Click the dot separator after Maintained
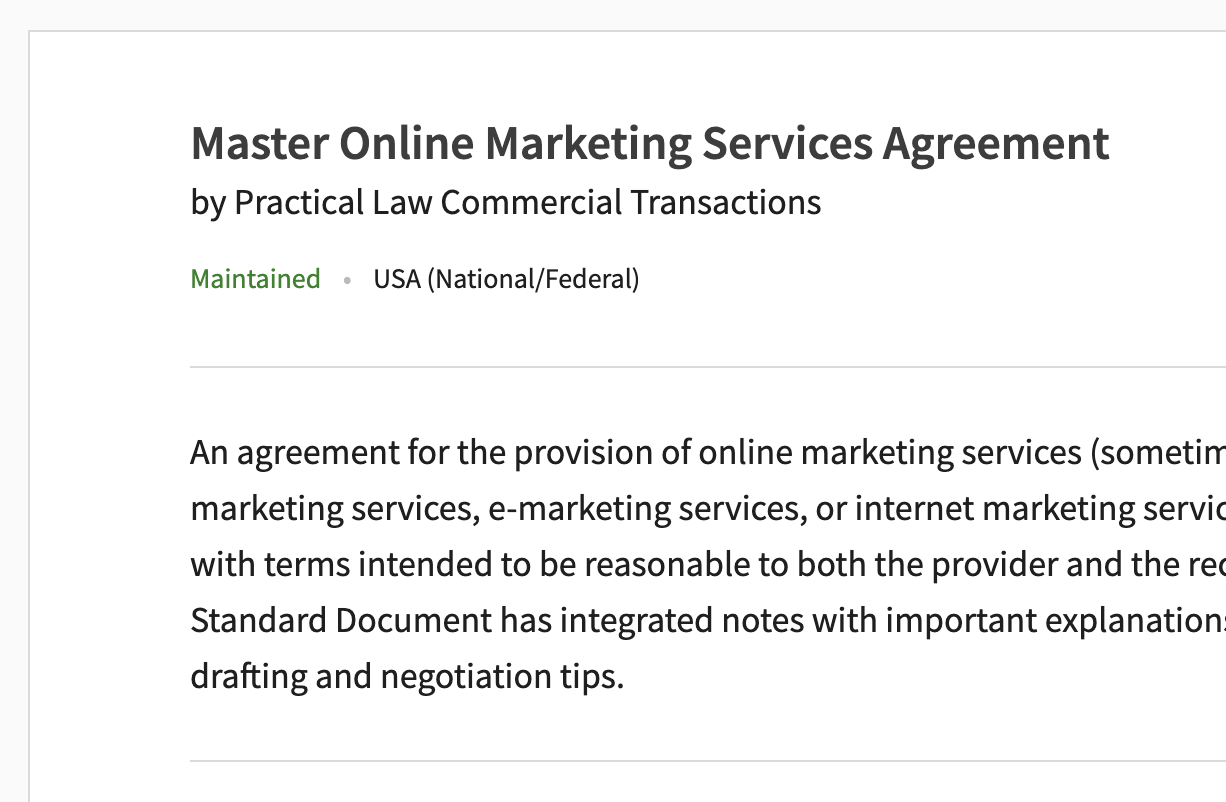 (347, 280)
